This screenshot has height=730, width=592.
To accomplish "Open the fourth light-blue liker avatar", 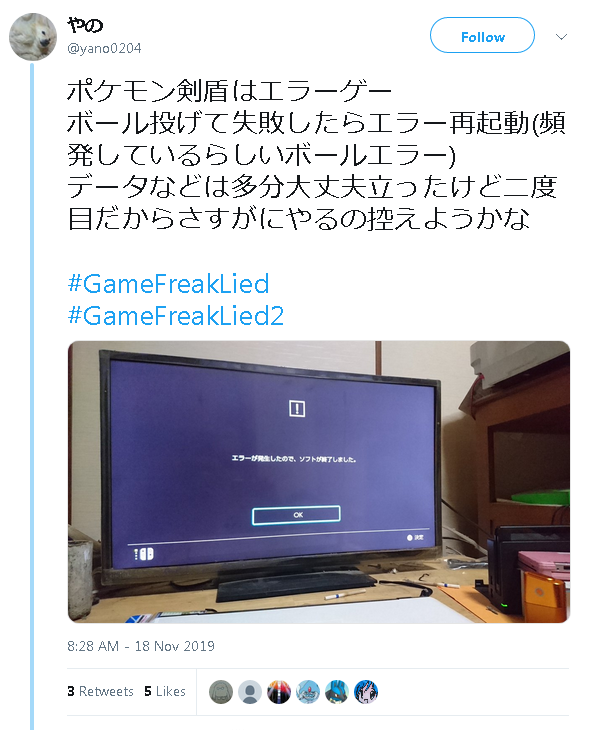I will tap(308, 692).
